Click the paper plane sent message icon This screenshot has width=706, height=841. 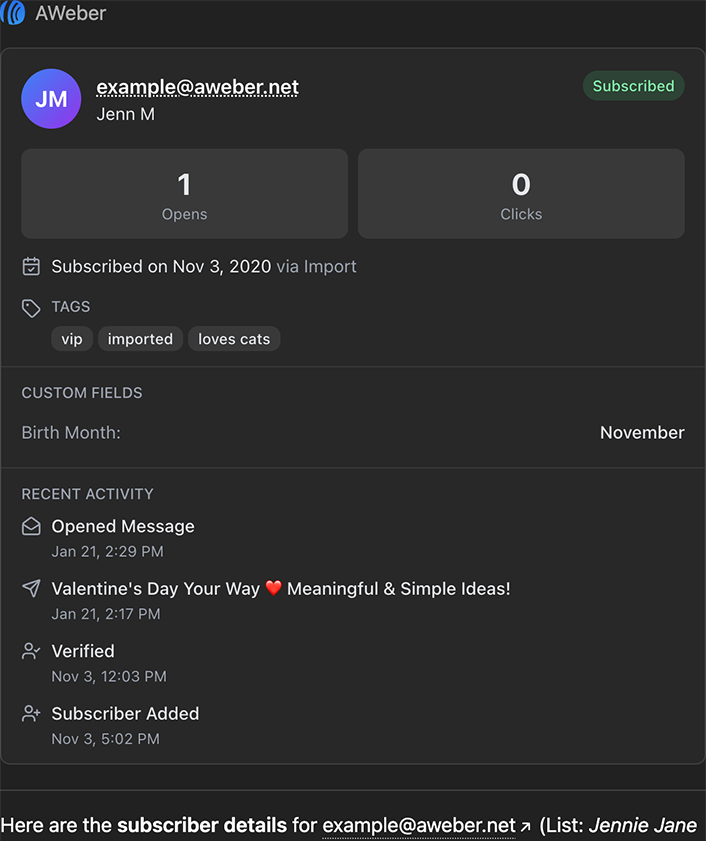tap(31, 589)
